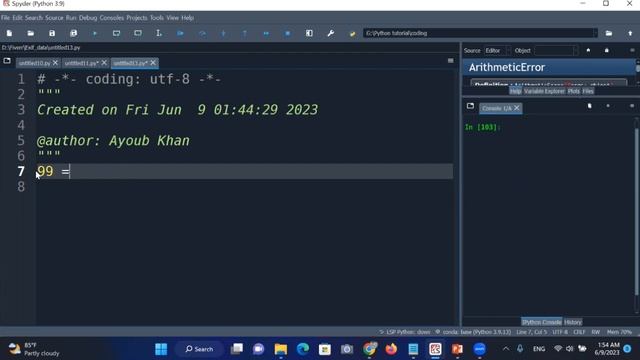This screenshot has width=640, height=360.
Task: Click the Save file icon
Action: 52,33
